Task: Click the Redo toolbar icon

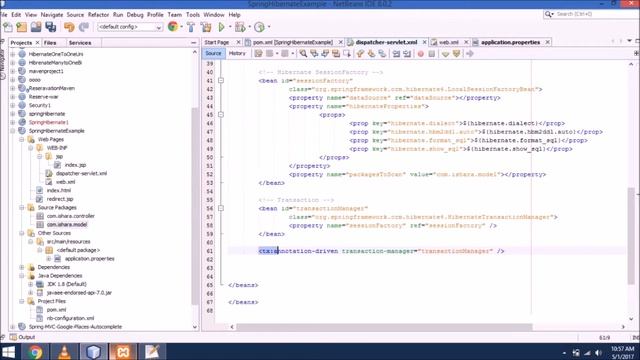Action: point(84,27)
